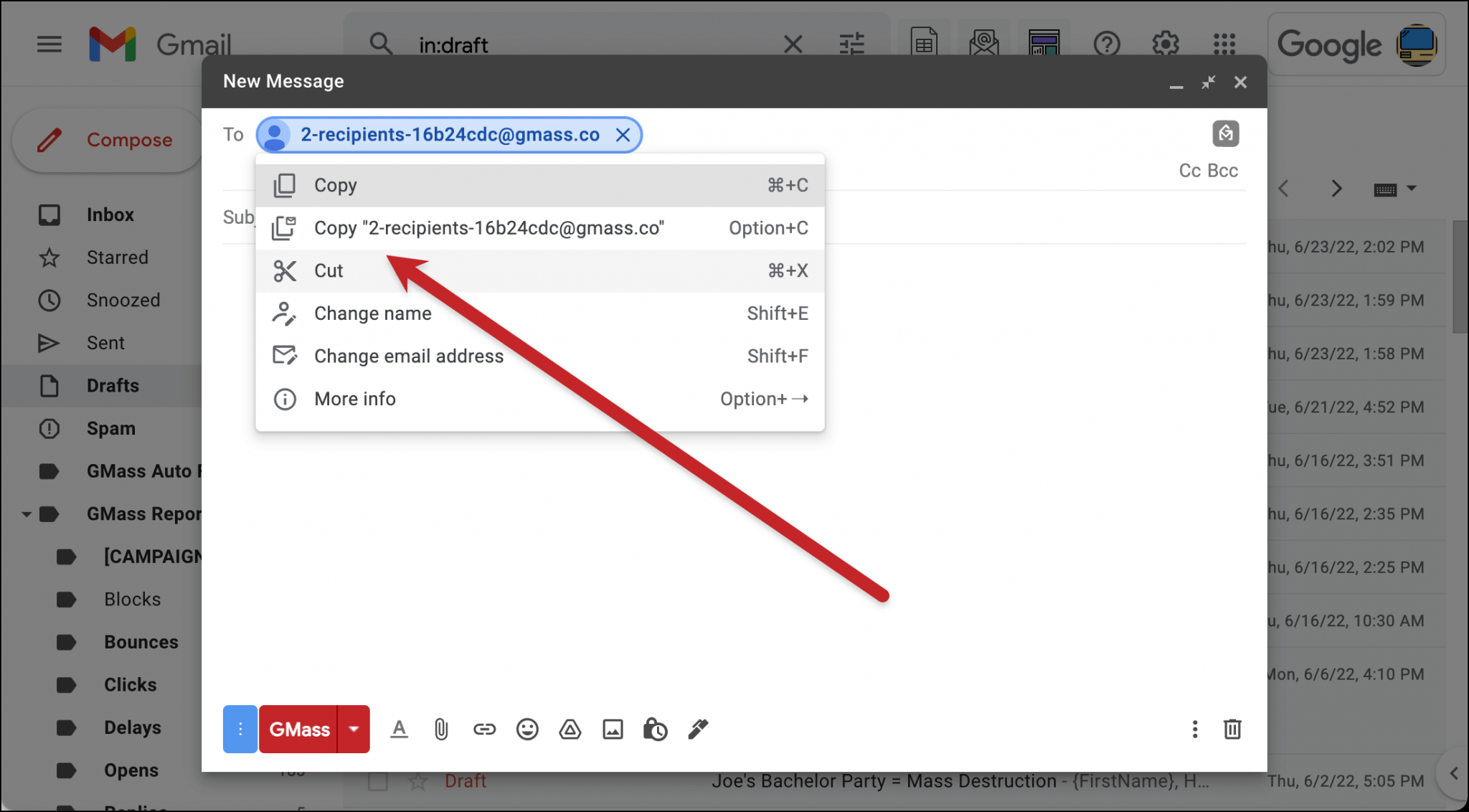Select Change email address option
Image resolution: width=1469 pixels, height=812 pixels.
point(409,356)
